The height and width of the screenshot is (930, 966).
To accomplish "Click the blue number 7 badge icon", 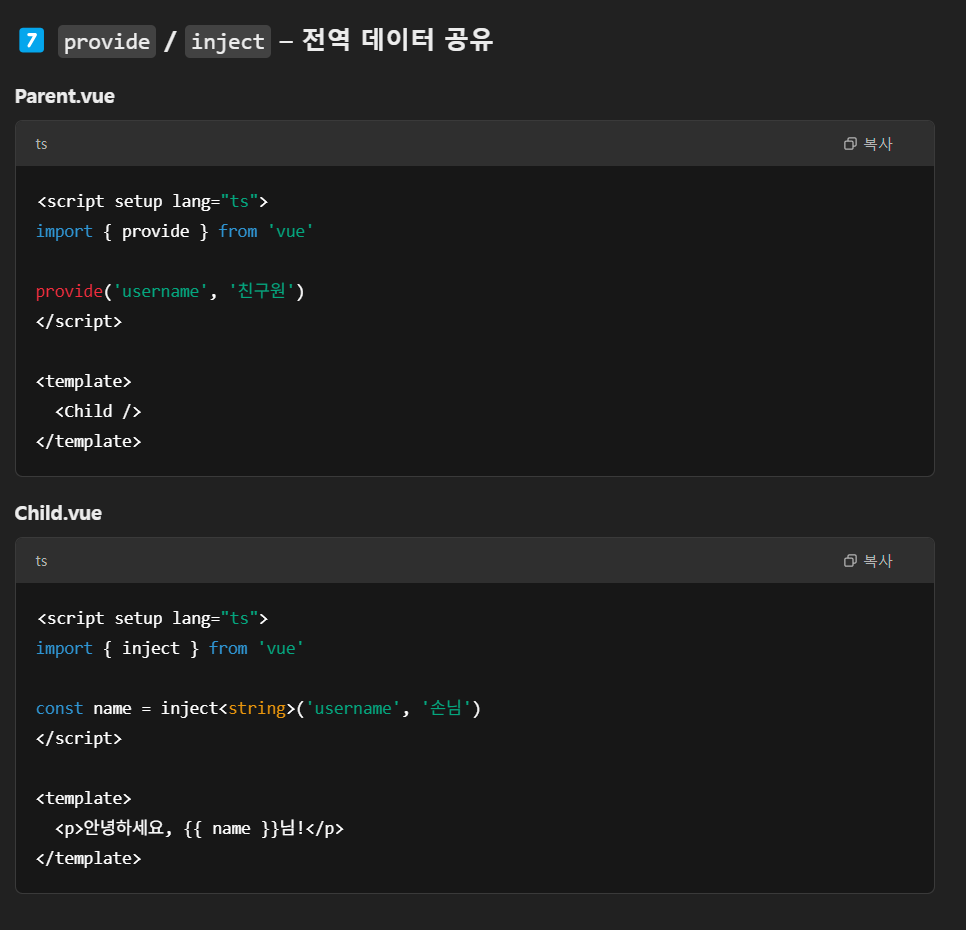I will (31, 41).
